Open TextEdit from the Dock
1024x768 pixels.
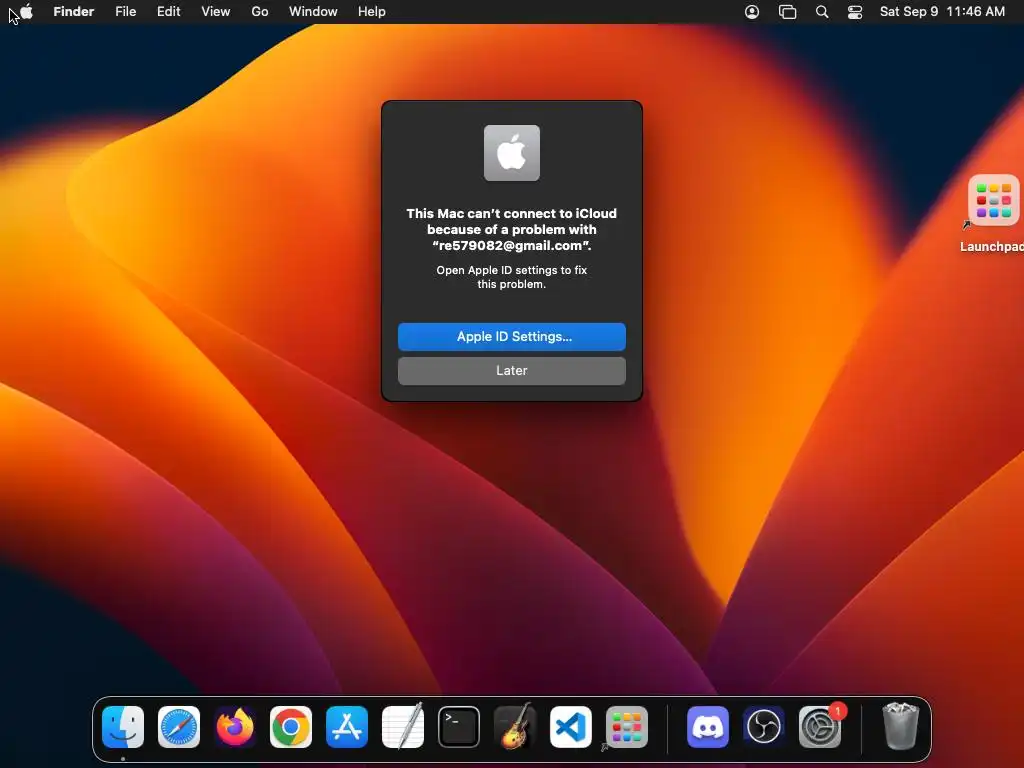(403, 727)
